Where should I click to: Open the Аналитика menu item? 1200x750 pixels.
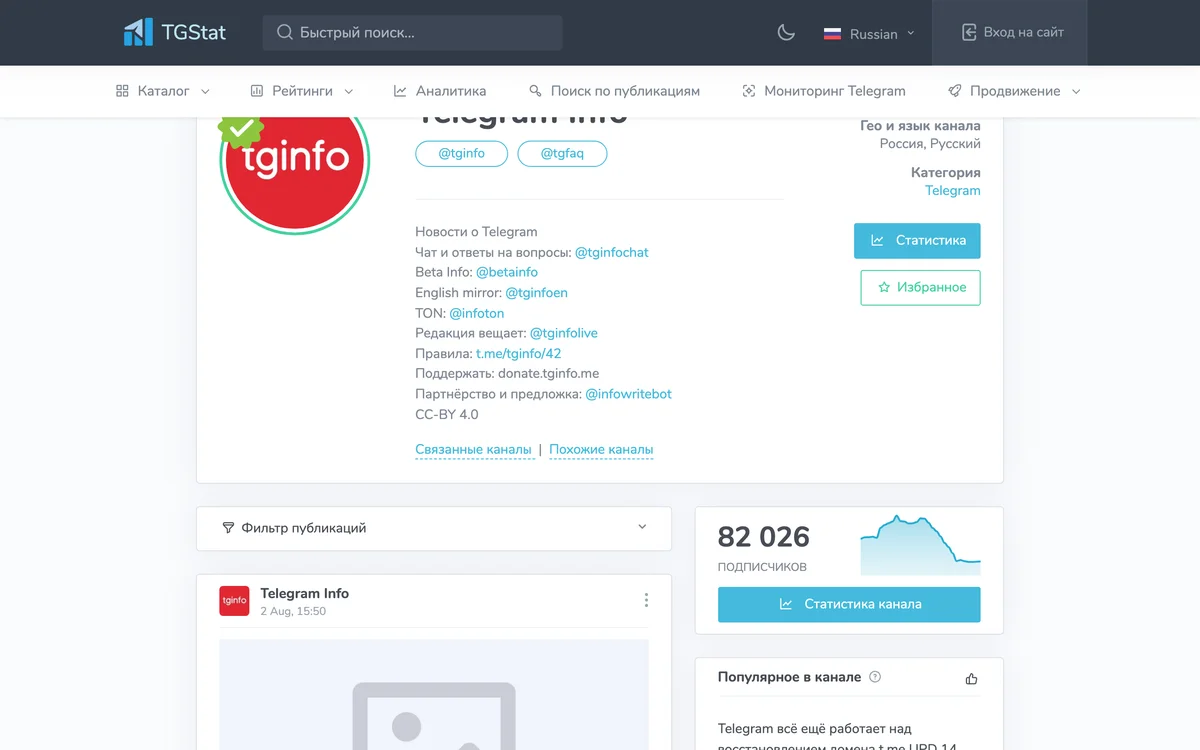440,91
